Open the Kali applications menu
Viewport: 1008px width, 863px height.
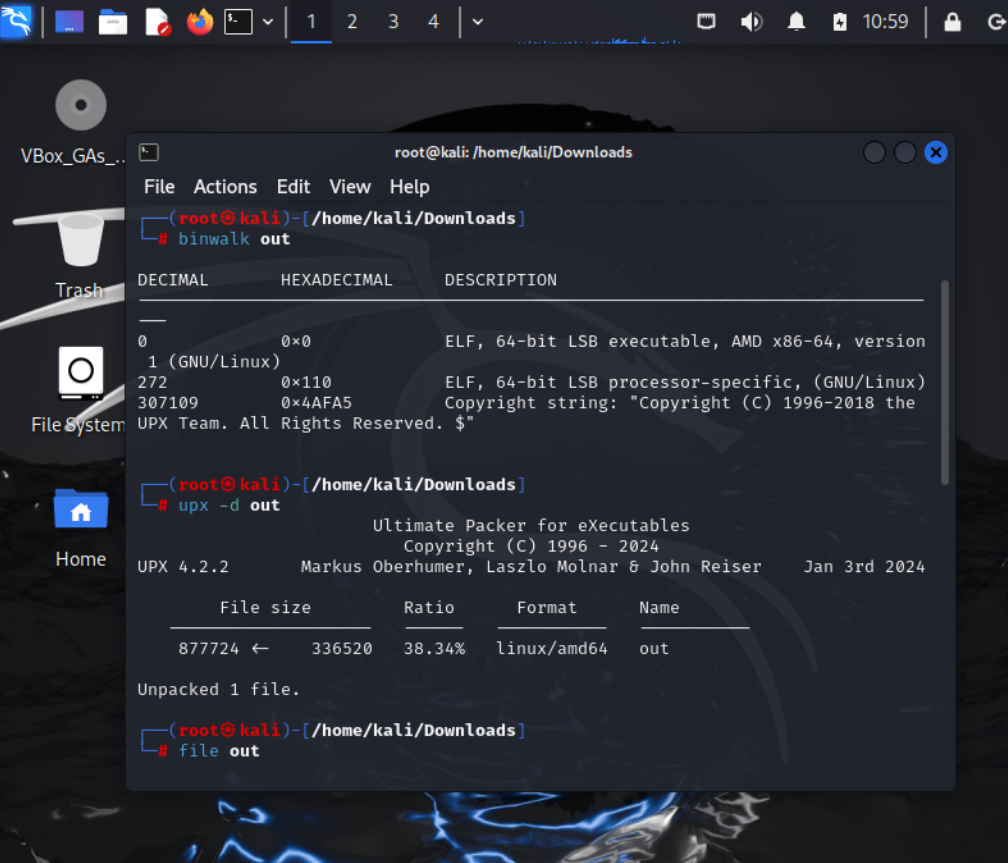point(16,21)
